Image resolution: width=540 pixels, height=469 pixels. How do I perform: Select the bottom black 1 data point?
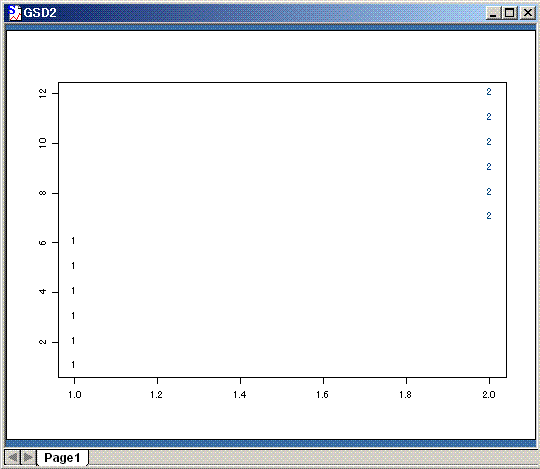point(73,365)
